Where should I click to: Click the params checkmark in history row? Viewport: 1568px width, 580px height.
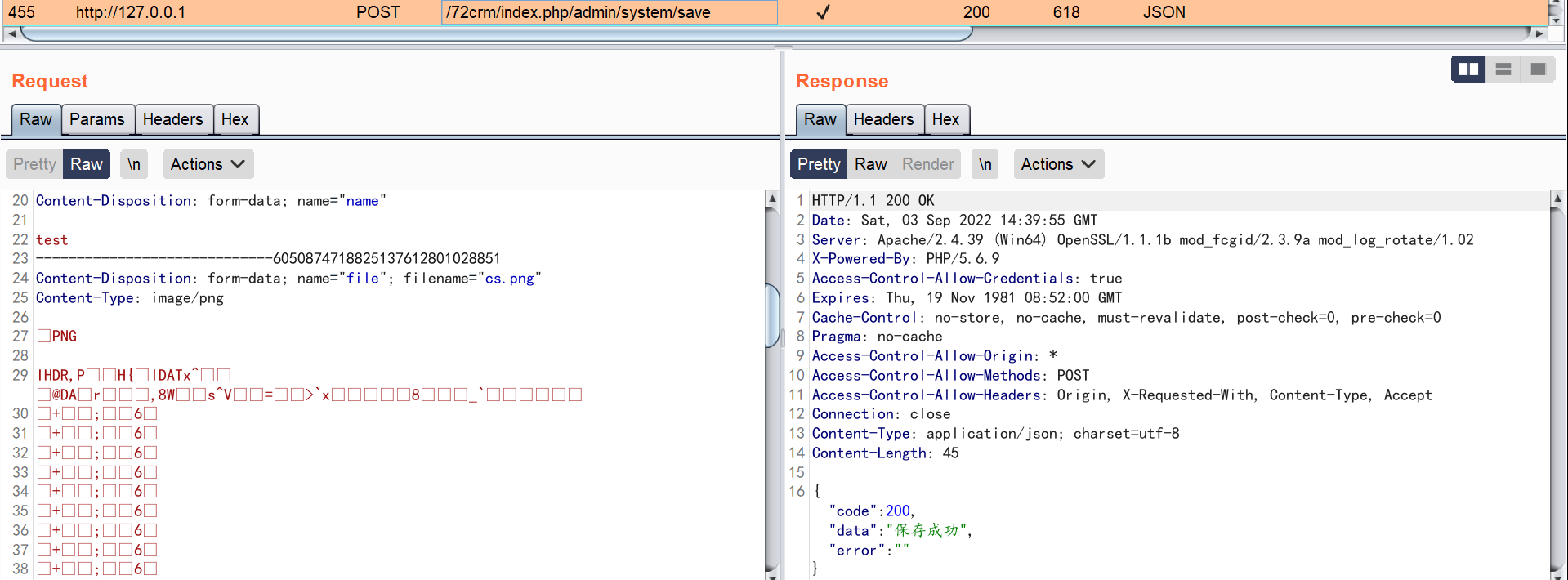[x=824, y=12]
